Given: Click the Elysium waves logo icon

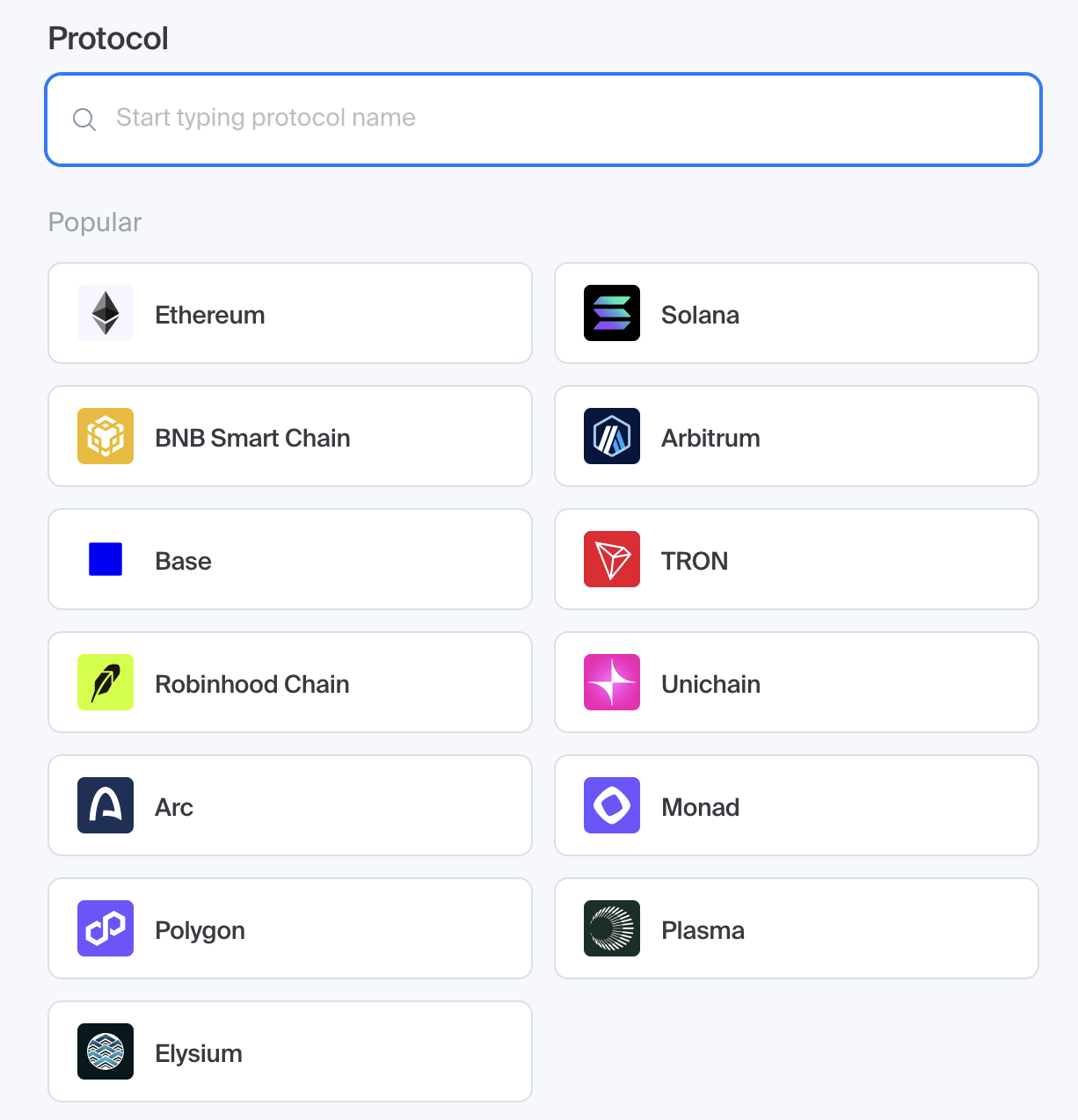Looking at the screenshot, I should pos(106,1051).
